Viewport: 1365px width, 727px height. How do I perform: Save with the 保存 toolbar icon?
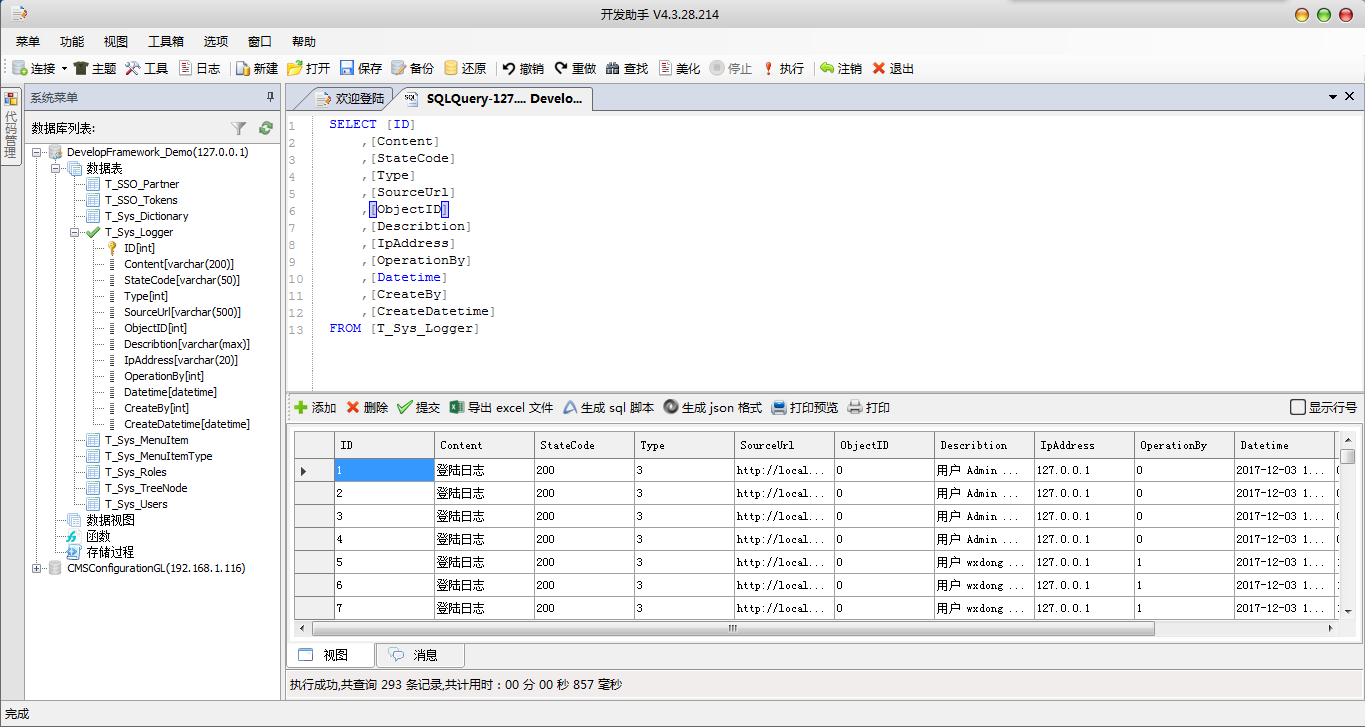pyautogui.click(x=361, y=69)
